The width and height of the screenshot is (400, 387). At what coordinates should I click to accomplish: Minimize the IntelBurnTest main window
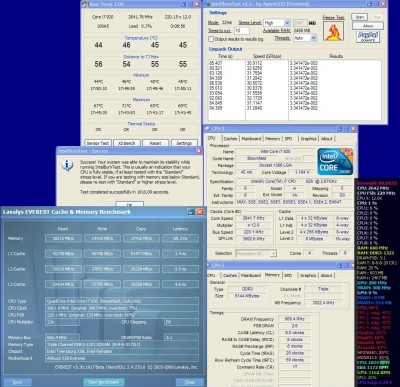click(369, 4)
